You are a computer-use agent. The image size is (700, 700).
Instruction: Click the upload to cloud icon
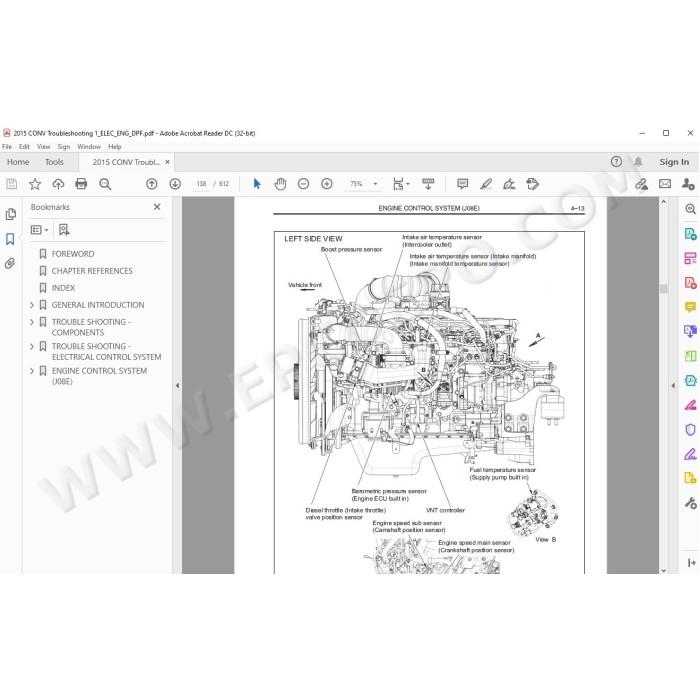tap(58, 184)
